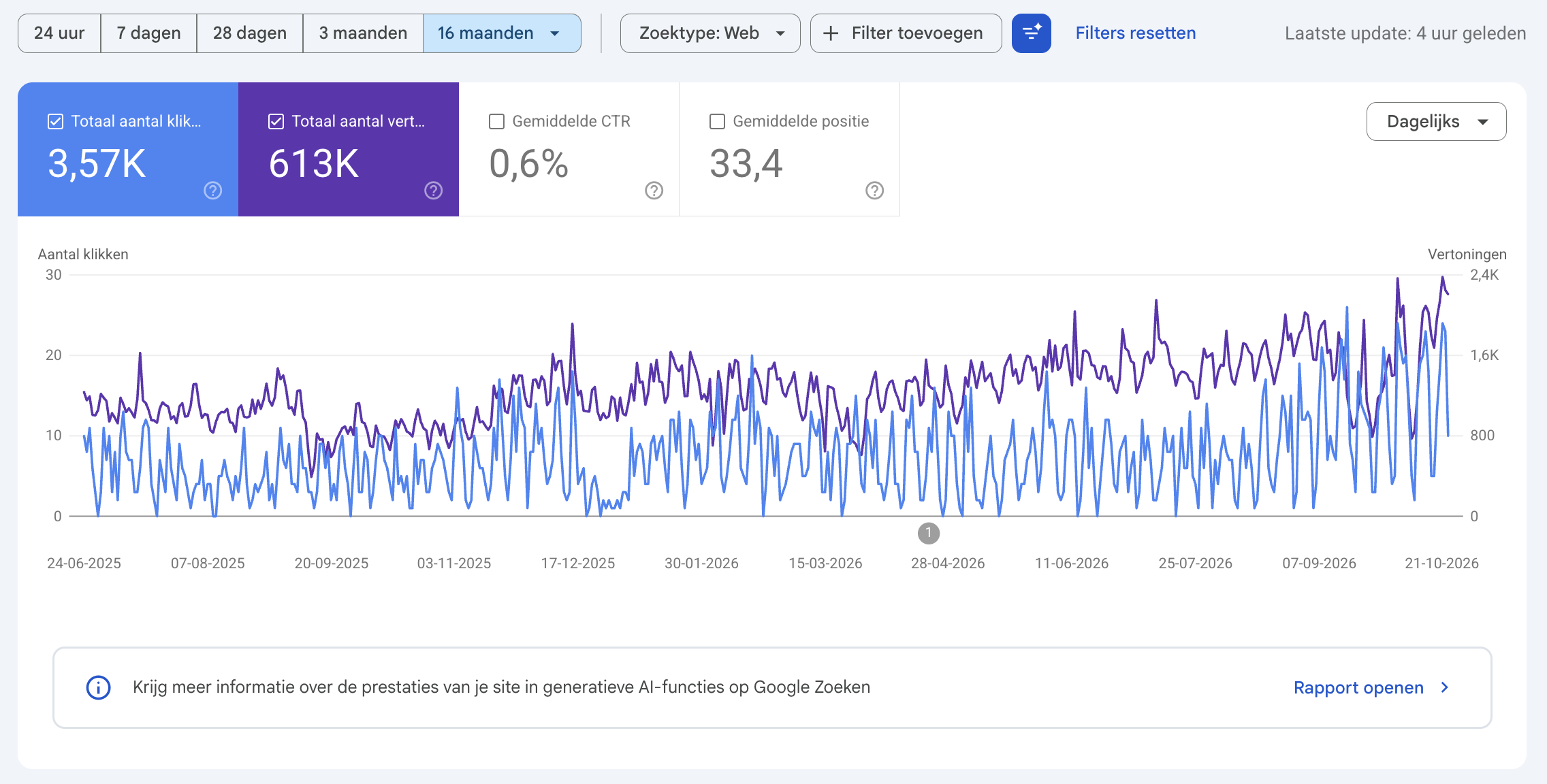Click the 24-06-2025 axis date label
Image resolution: width=1547 pixels, height=784 pixels.
[x=84, y=563]
